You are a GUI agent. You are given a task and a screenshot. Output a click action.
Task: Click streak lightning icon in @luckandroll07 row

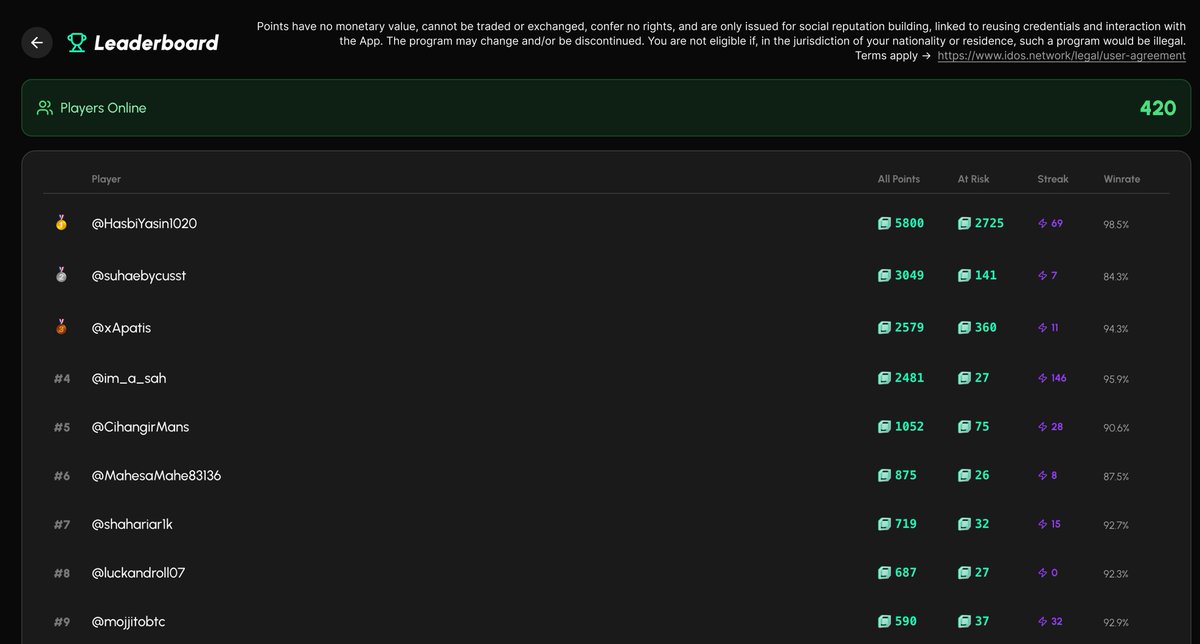(1043, 573)
